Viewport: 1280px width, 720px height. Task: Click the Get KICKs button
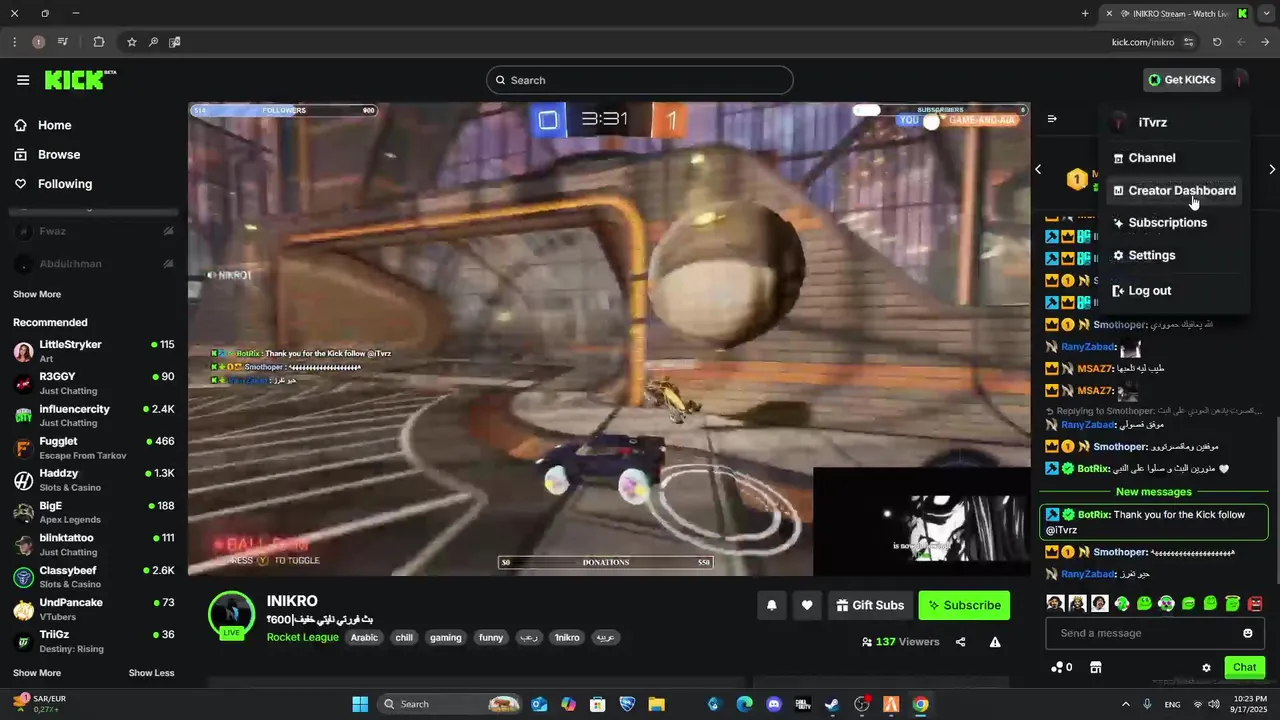coord(1182,80)
